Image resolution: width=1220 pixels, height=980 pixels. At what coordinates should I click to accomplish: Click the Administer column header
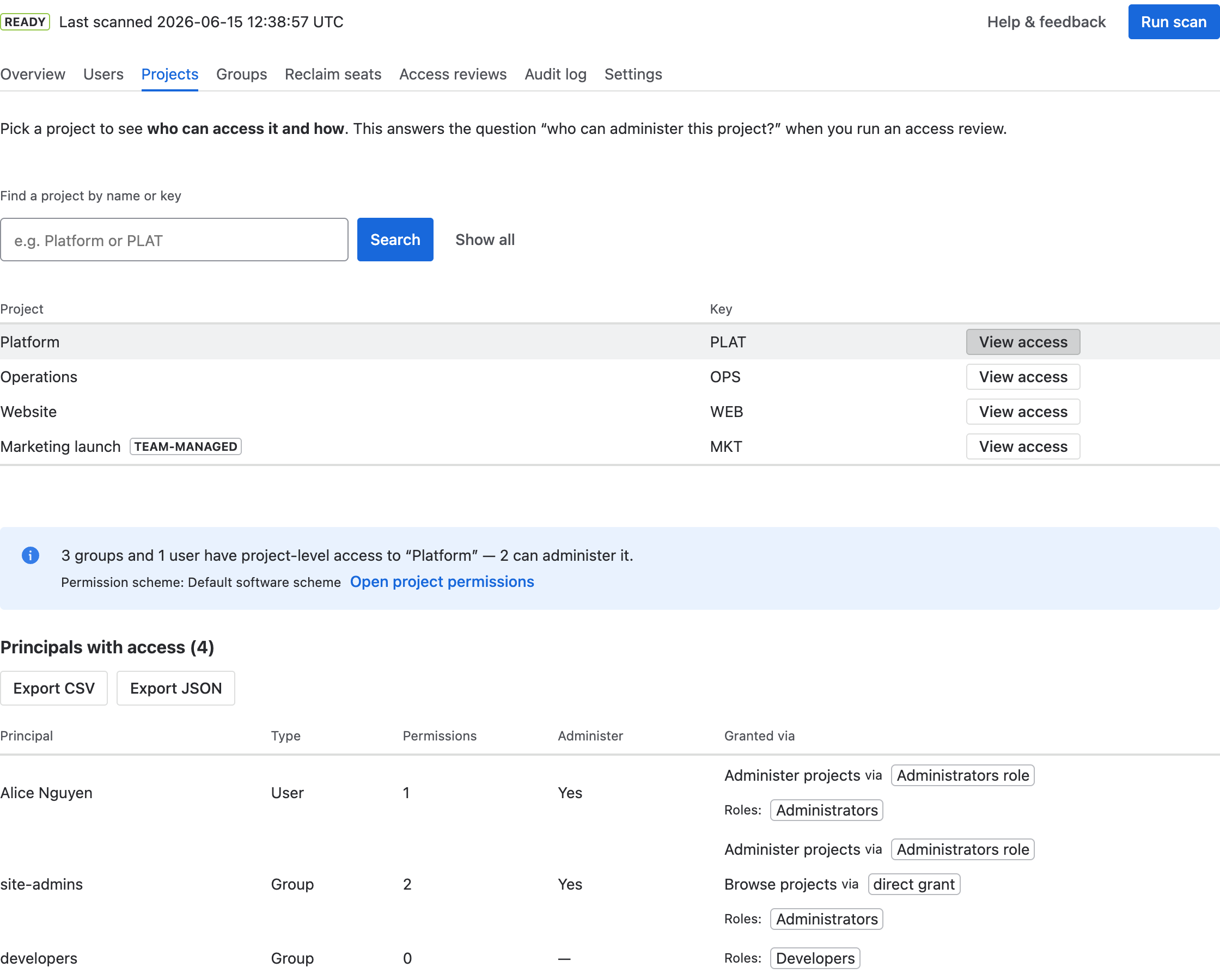(x=590, y=736)
